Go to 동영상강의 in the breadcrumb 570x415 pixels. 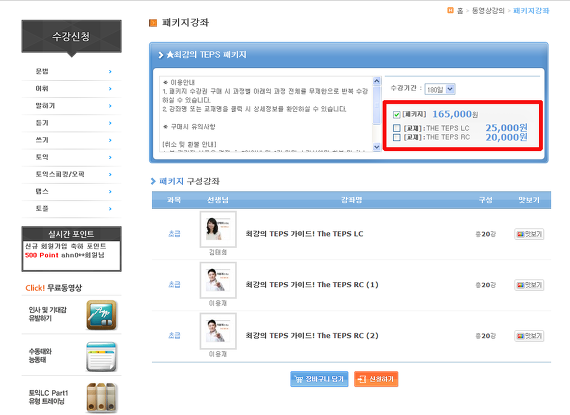[x=488, y=11]
